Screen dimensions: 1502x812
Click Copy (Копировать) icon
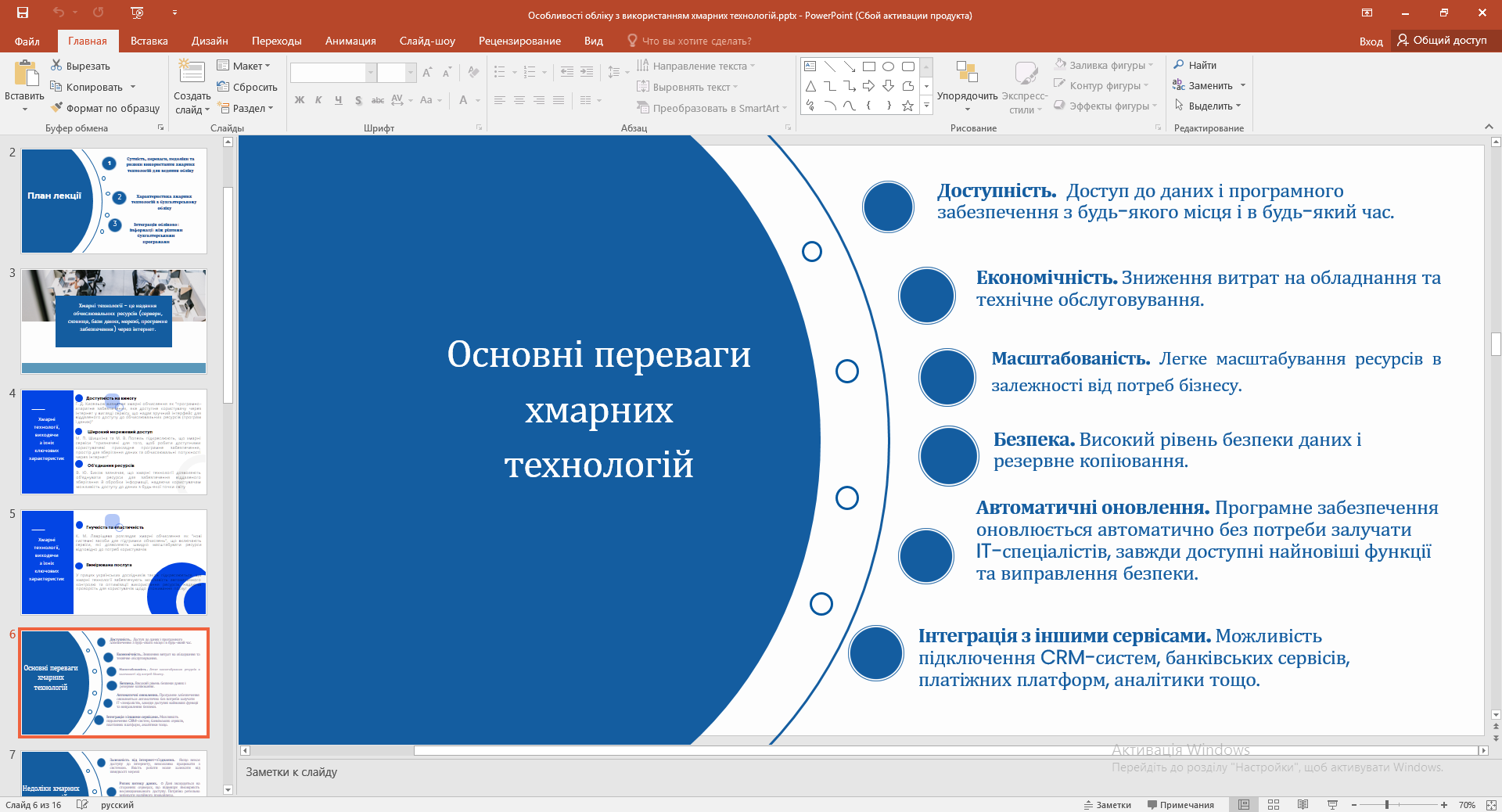56,87
